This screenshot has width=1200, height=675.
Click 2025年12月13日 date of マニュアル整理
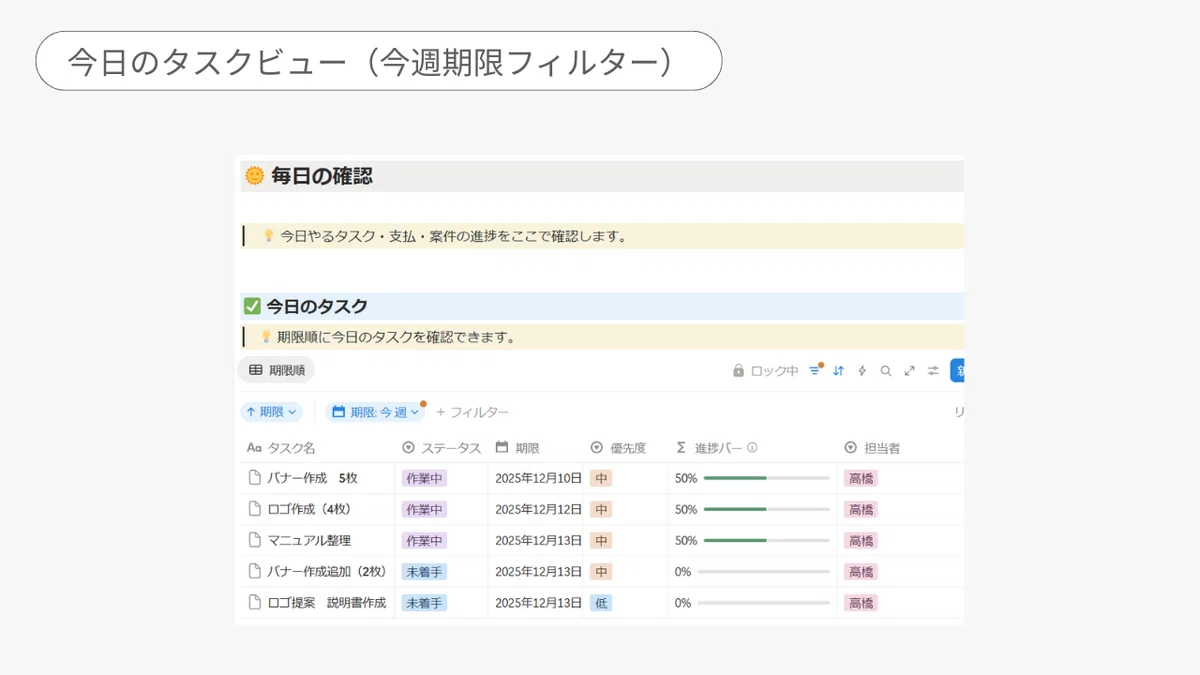(539, 541)
